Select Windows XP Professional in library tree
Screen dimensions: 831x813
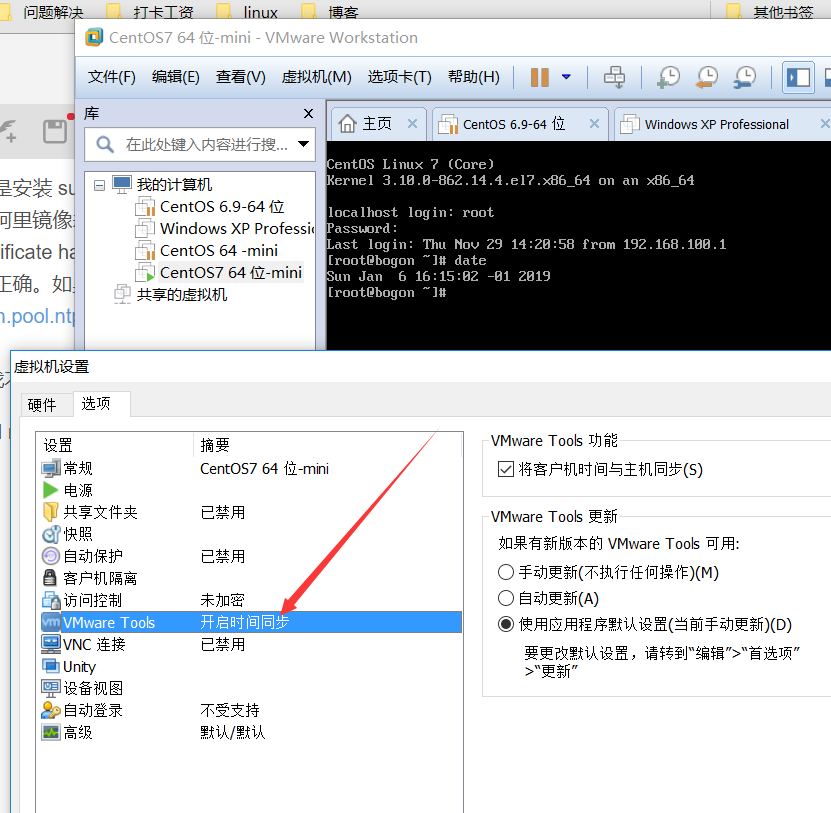pos(225,228)
